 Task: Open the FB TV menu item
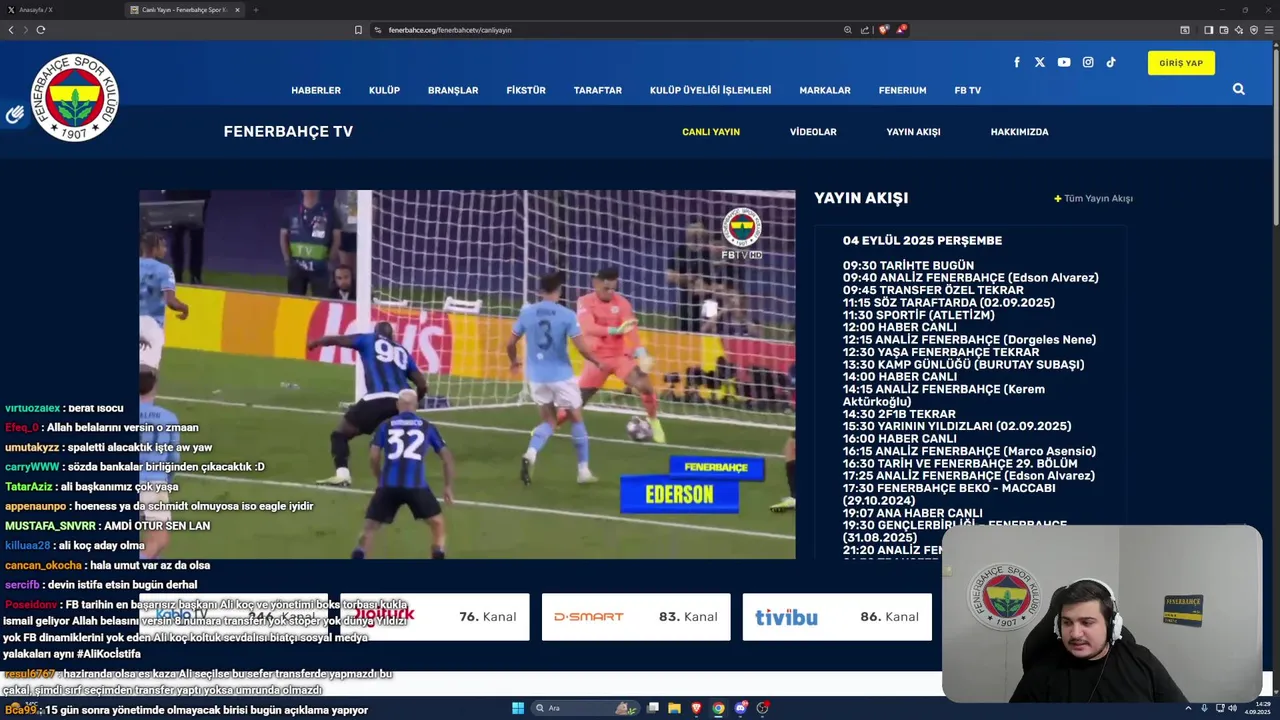[x=967, y=90]
